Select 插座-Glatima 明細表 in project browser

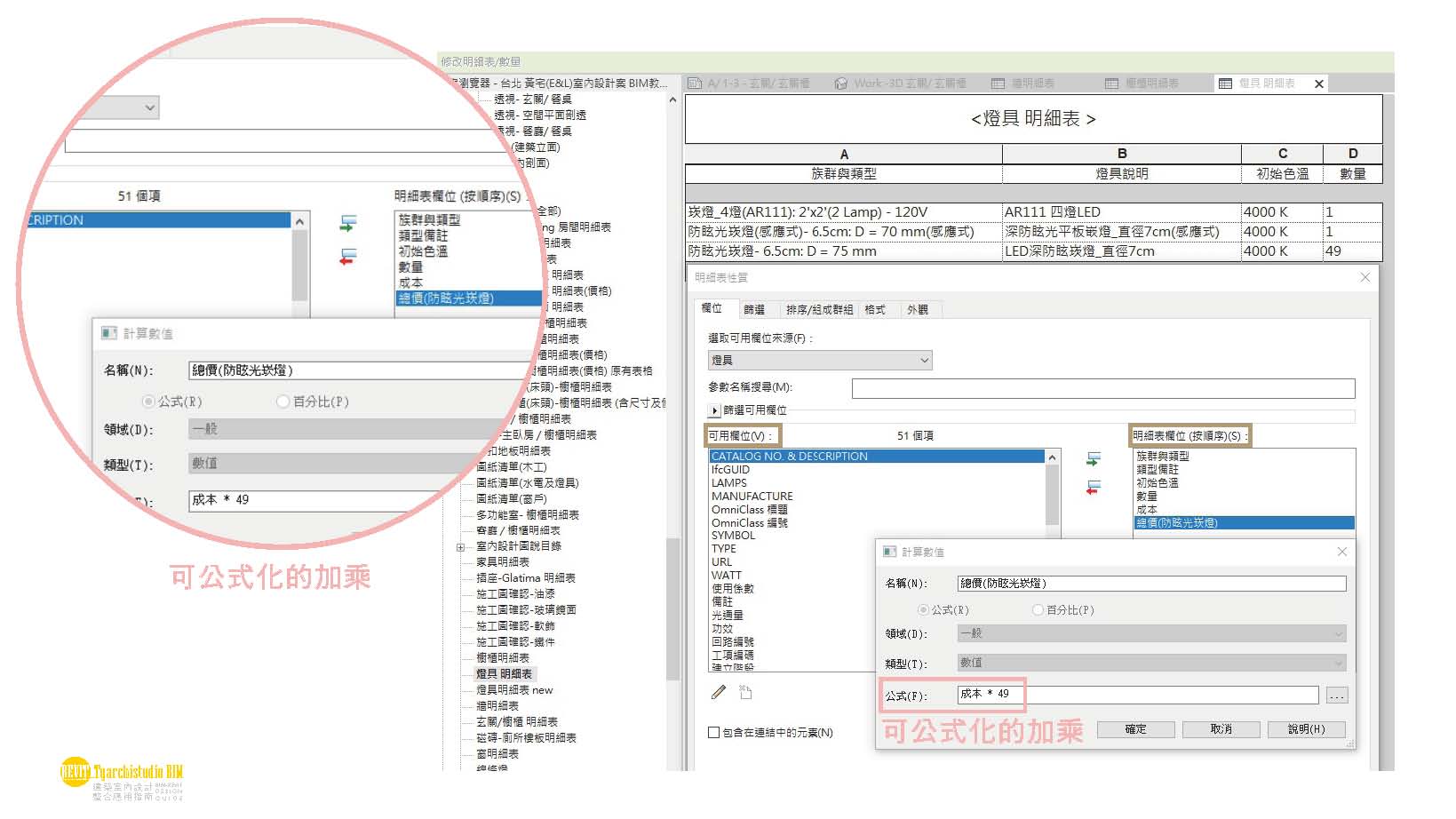coord(525,578)
